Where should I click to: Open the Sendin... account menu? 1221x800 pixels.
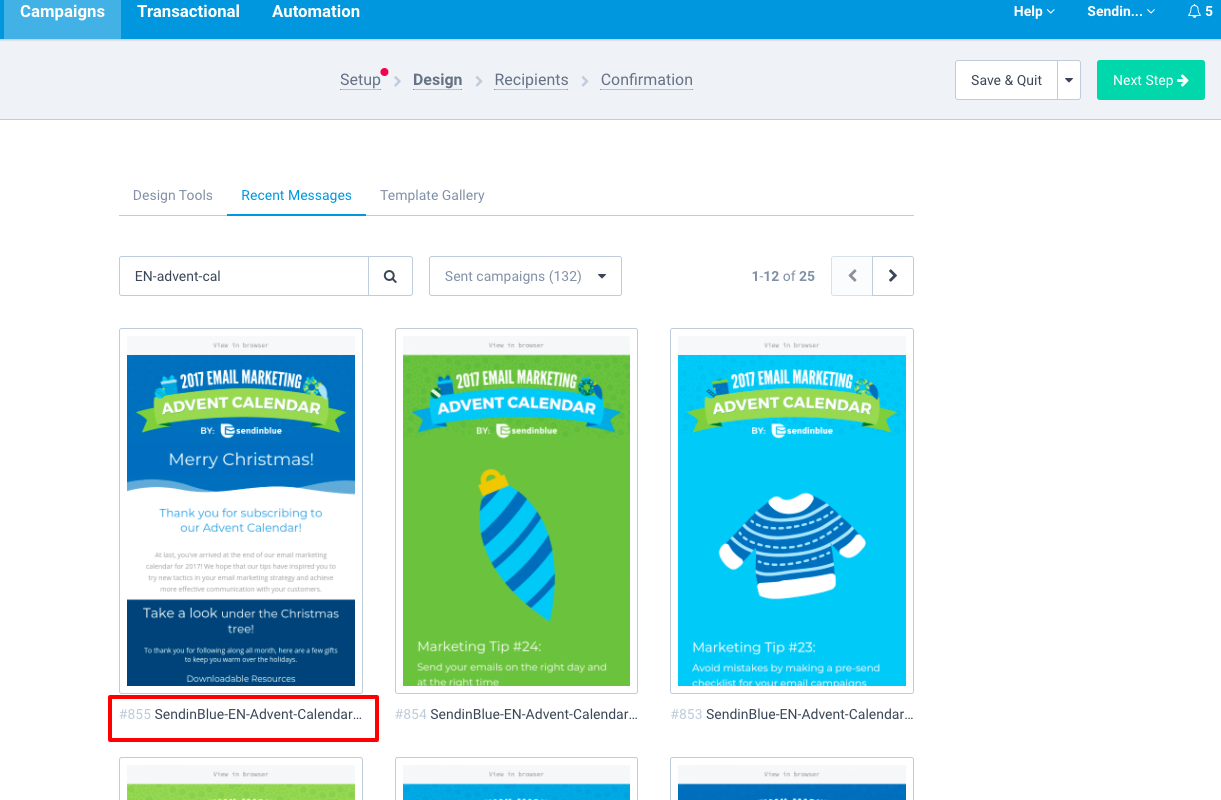1121,12
